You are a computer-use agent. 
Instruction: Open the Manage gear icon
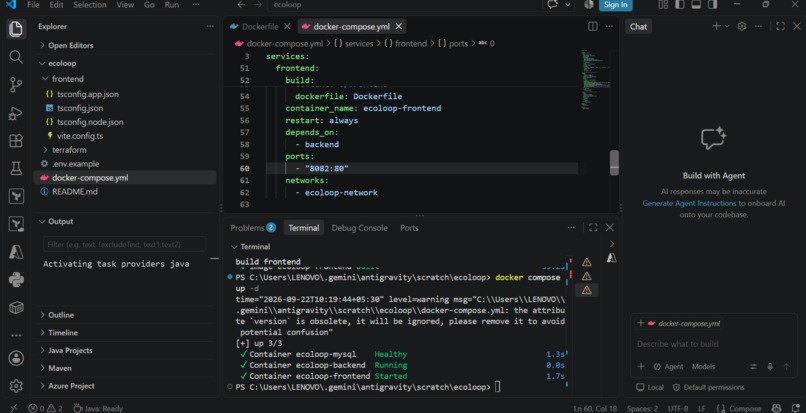click(16, 385)
